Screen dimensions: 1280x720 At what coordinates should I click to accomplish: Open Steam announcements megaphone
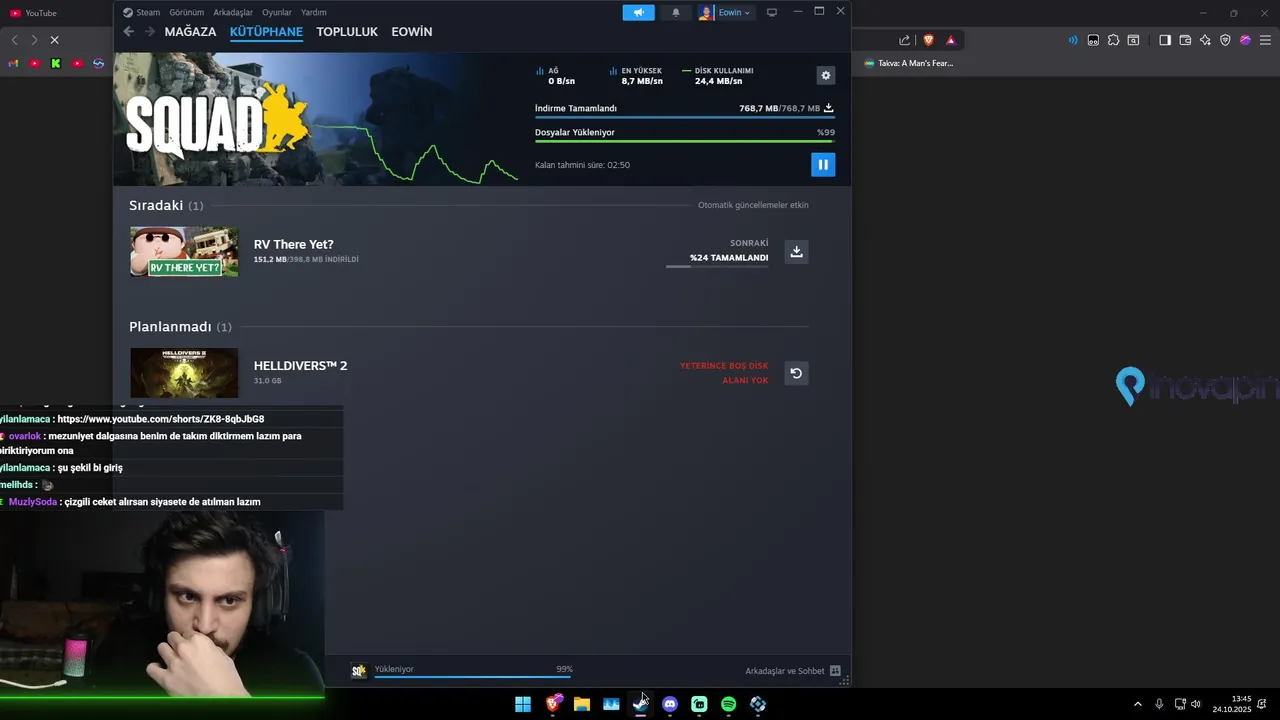638,12
